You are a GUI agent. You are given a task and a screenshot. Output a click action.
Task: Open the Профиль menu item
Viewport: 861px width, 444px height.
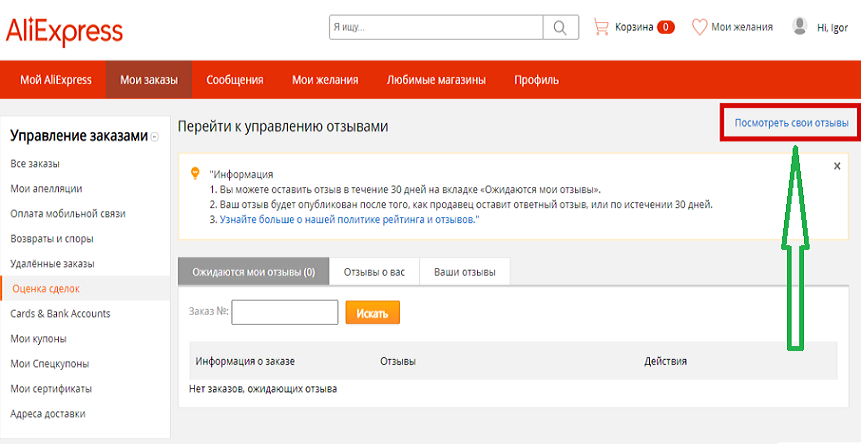tap(536, 80)
